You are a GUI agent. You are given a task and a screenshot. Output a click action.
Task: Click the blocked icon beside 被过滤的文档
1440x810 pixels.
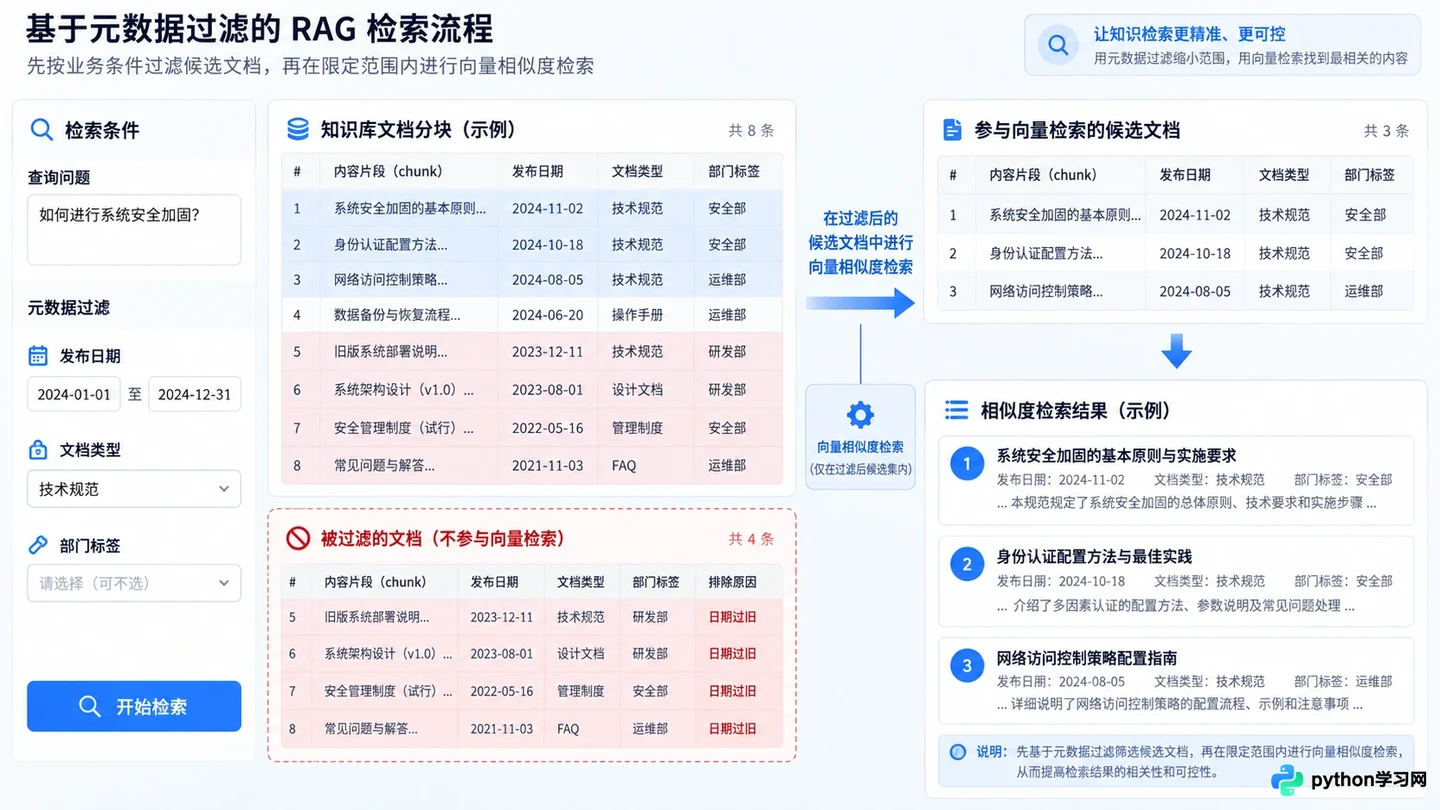tap(298, 539)
